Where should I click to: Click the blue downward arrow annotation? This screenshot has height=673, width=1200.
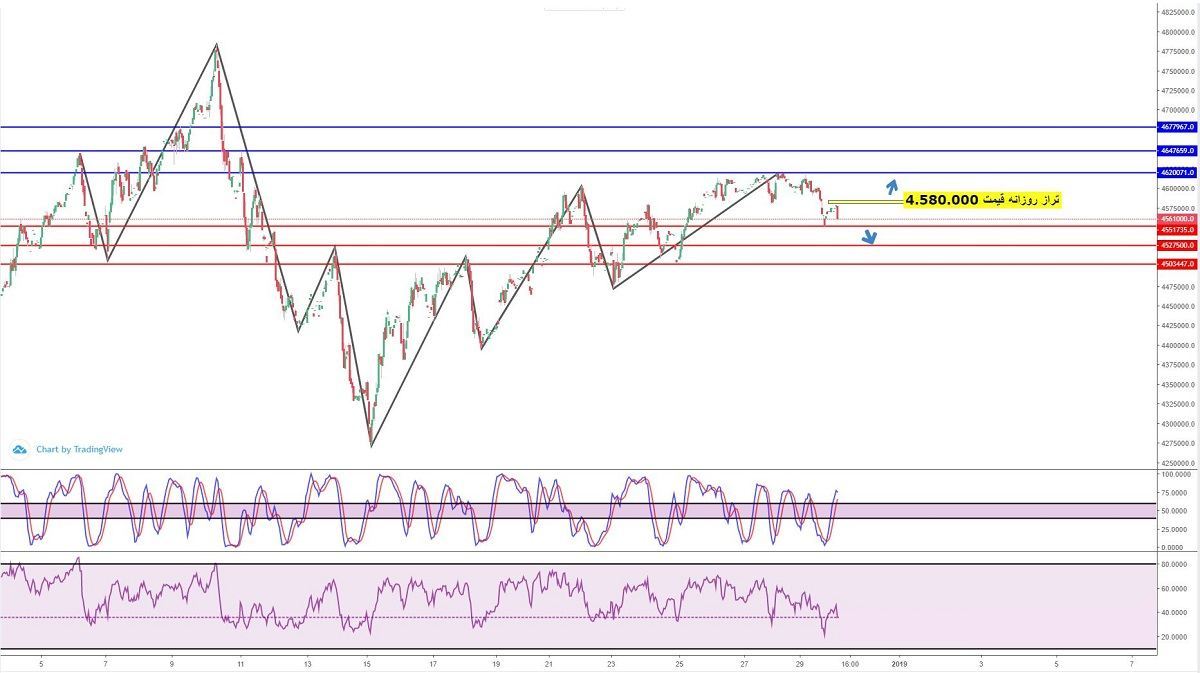point(870,237)
